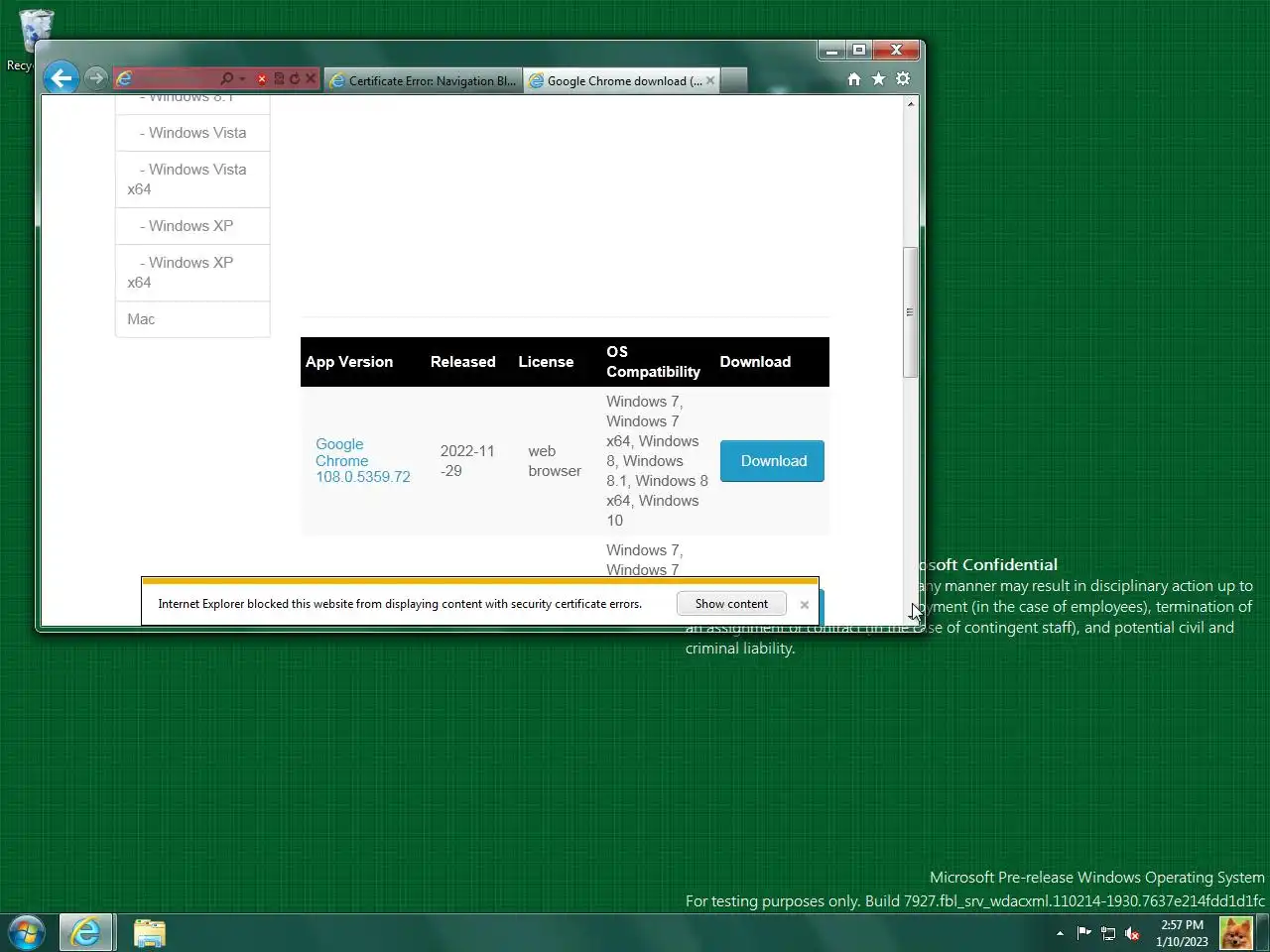Go to the Home page icon
Viewport: 1270px width, 952px height.
tap(854, 79)
